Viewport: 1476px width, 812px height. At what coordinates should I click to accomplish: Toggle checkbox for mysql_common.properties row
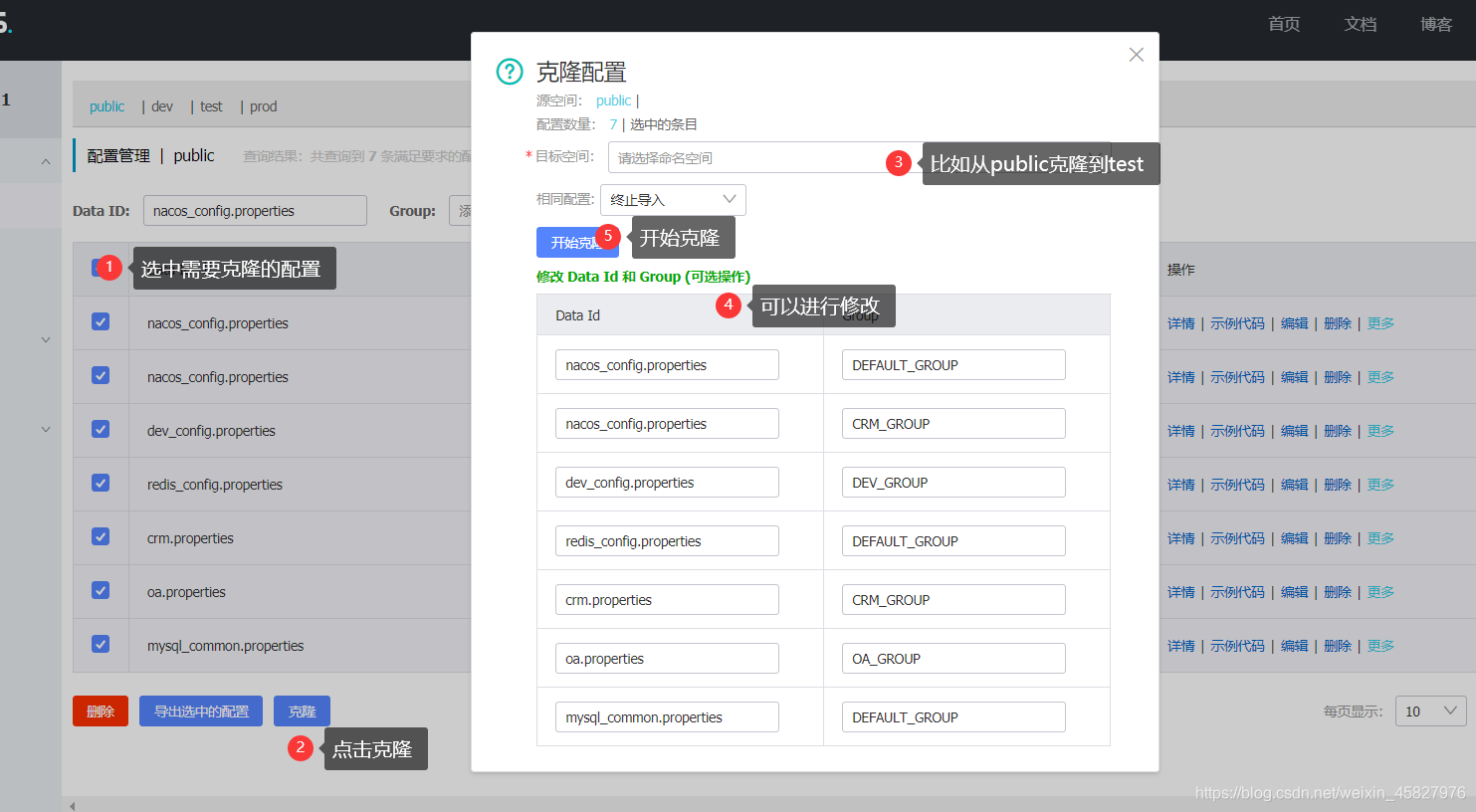[x=101, y=644]
